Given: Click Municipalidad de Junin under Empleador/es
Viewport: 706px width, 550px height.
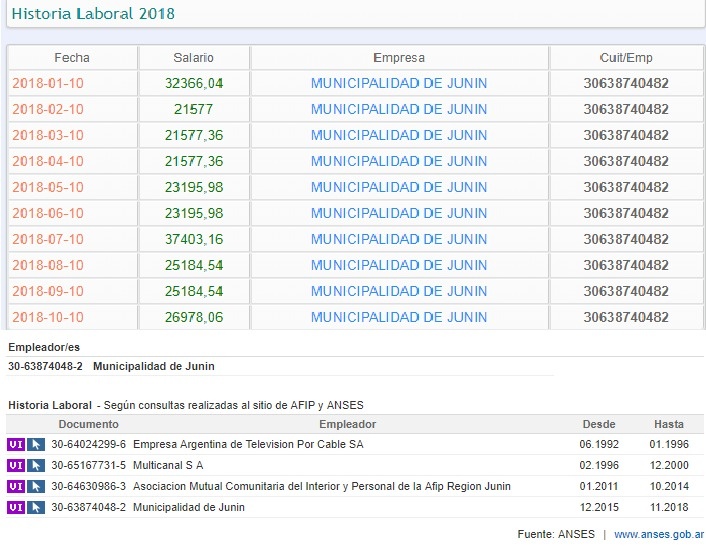Looking at the screenshot, I should click(154, 366).
